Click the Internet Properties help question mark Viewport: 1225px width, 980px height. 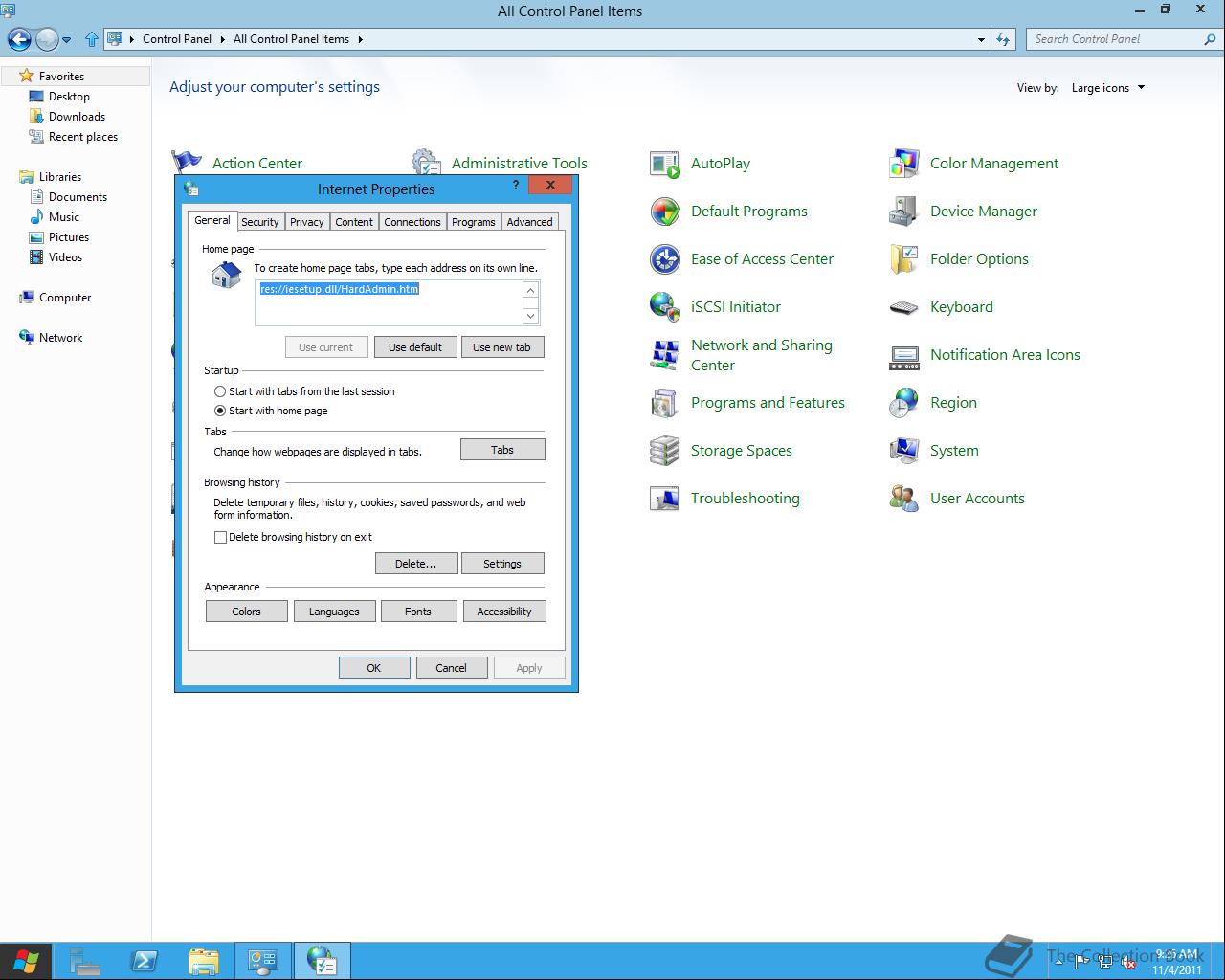(x=516, y=185)
